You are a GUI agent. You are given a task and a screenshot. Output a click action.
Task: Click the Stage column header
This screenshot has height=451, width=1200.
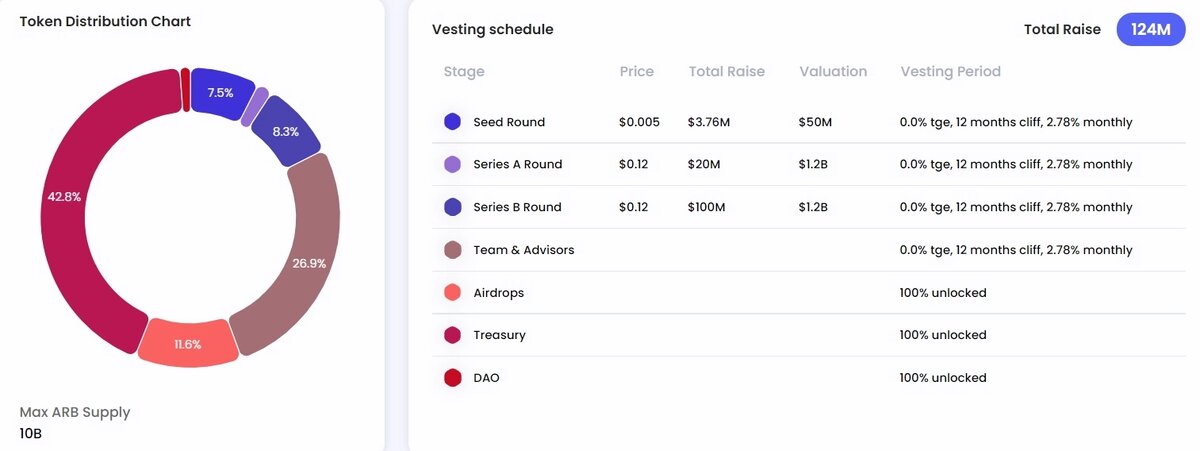464,72
